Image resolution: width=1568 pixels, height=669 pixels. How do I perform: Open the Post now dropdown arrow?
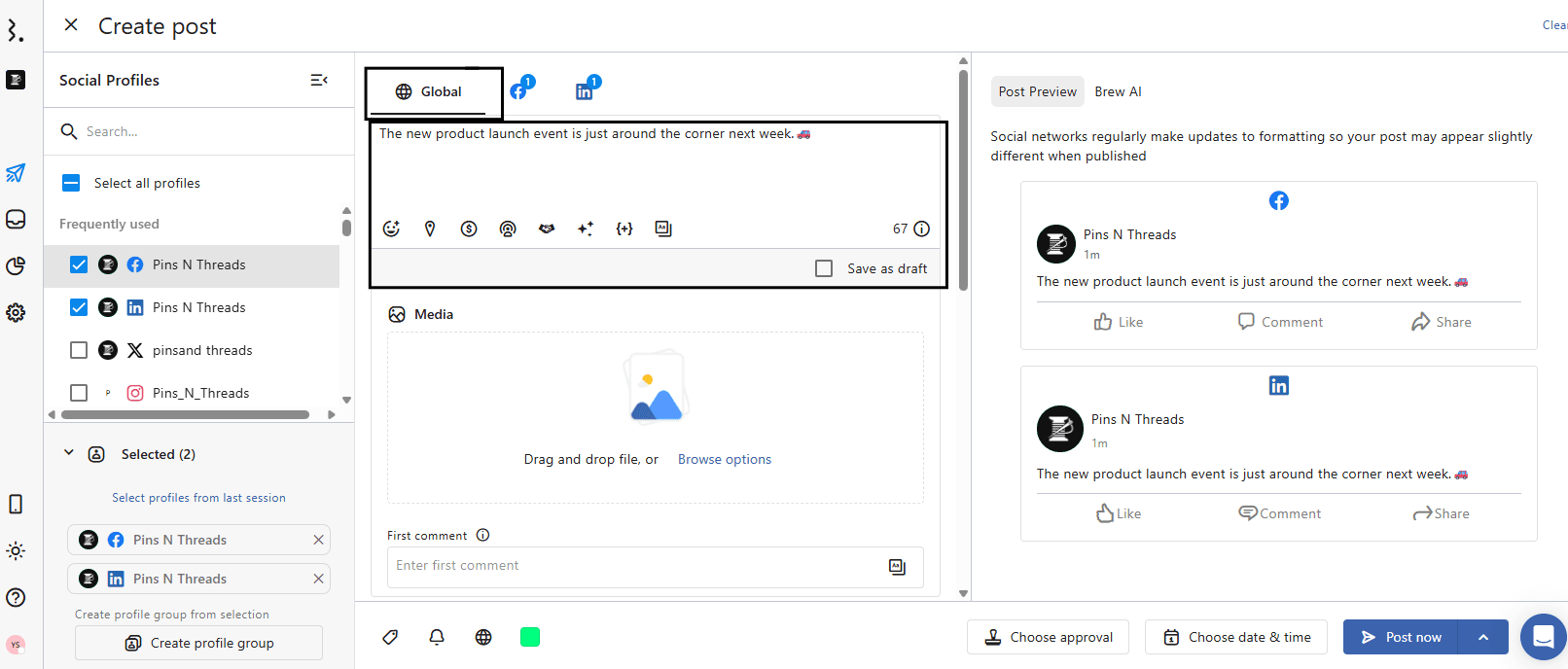1483,637
